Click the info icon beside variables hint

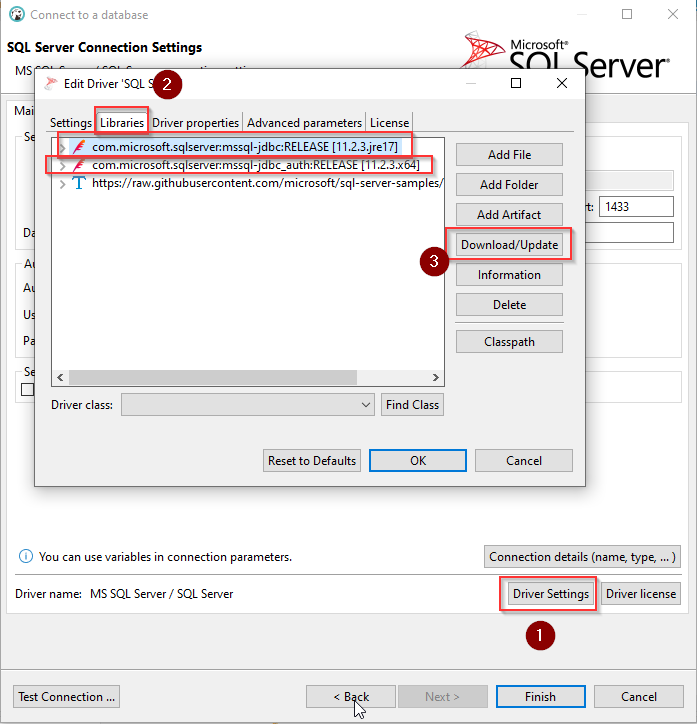click(x=26, y=556)
